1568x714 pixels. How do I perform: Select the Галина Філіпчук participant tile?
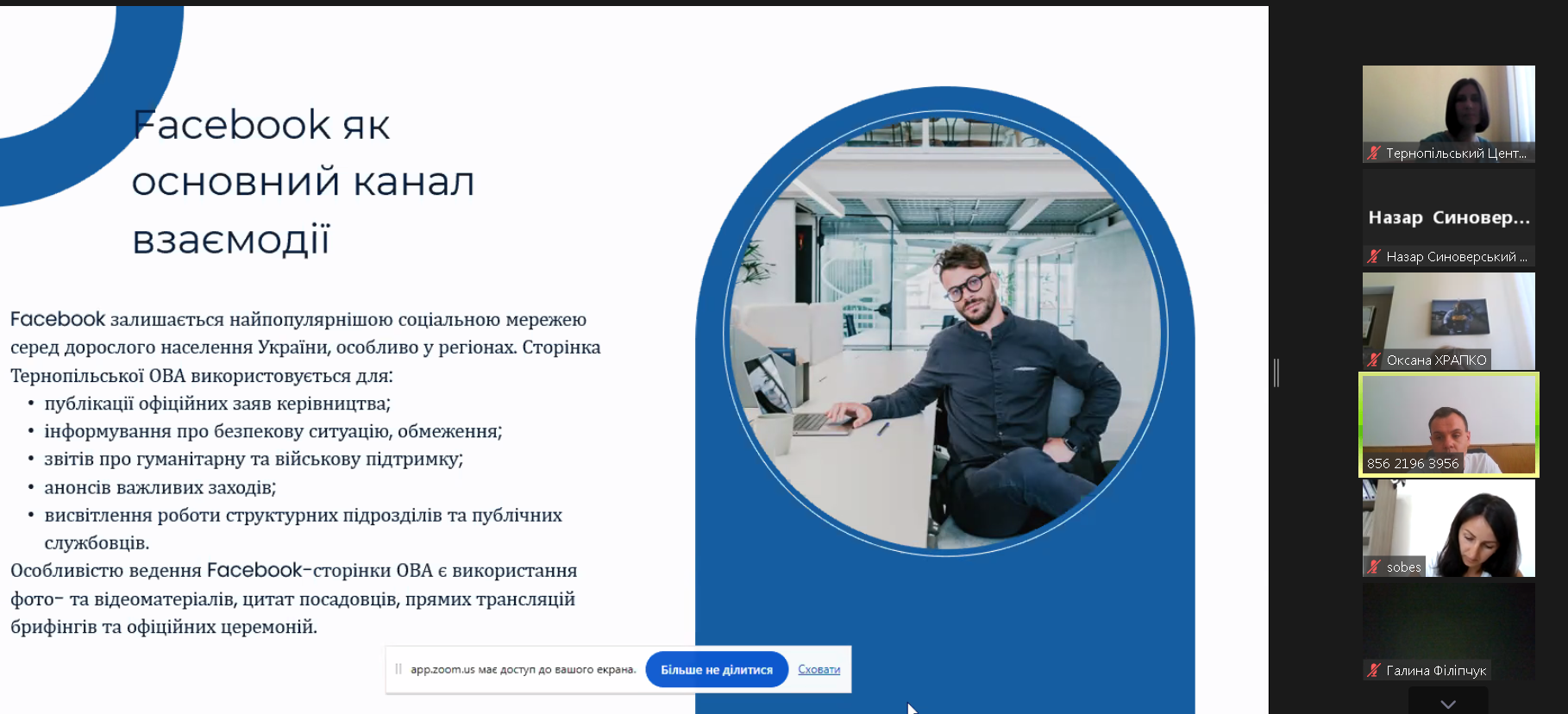pos(1449,631)
